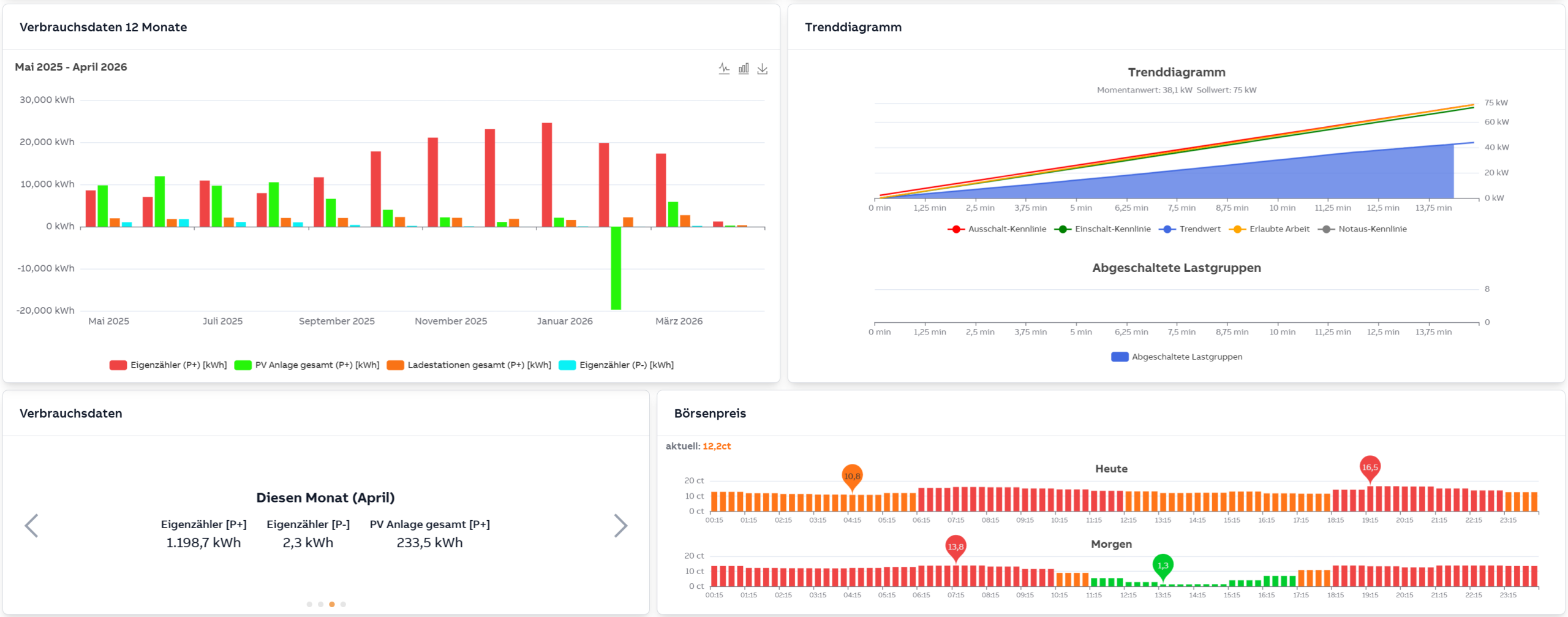Image resolution: width=1568 pixels, height=617 pixels.
Task: Select the first carousel page dot
Action: click(x=309, y=604)
